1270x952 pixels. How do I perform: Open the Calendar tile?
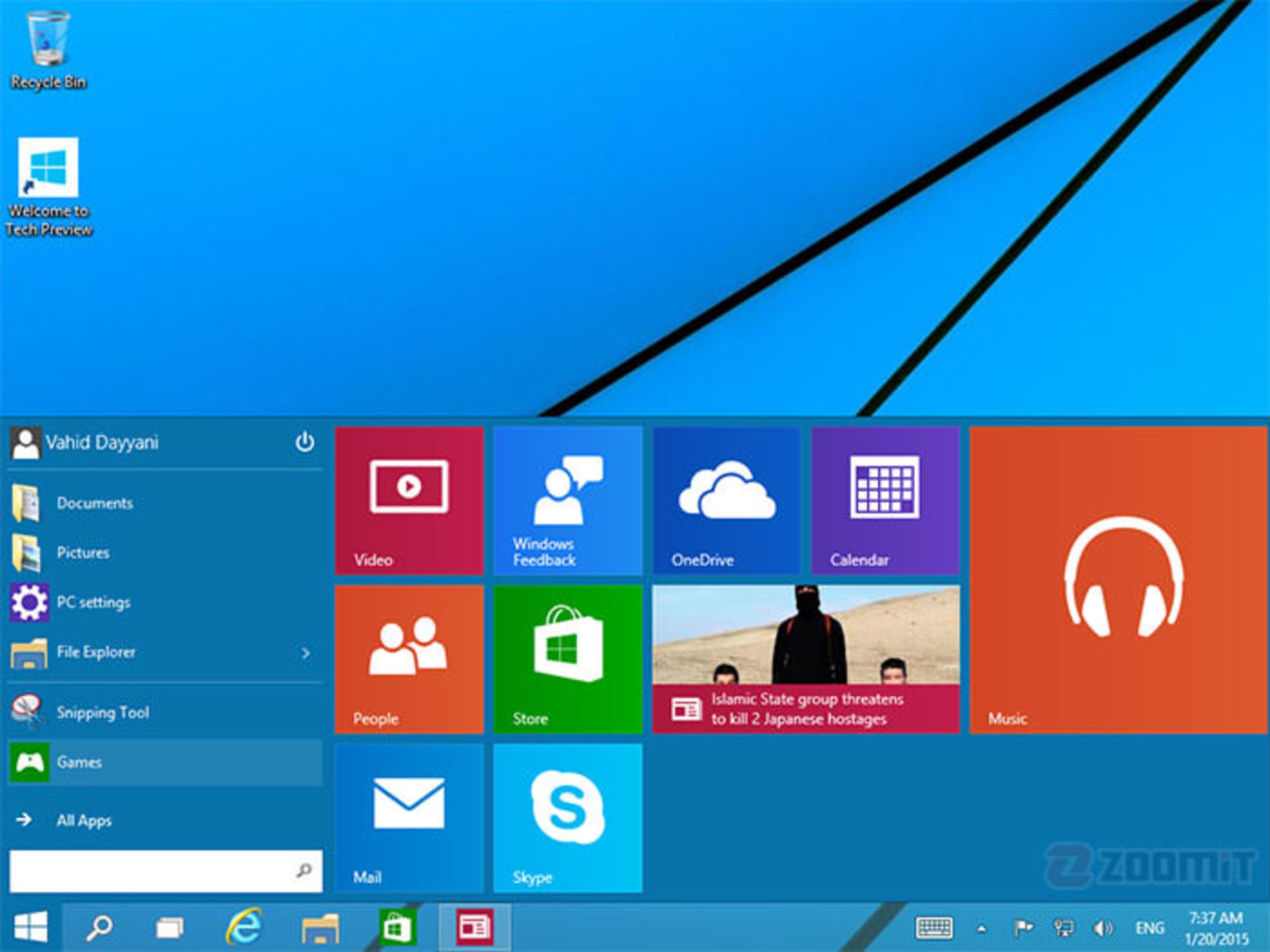coord(885,500)
